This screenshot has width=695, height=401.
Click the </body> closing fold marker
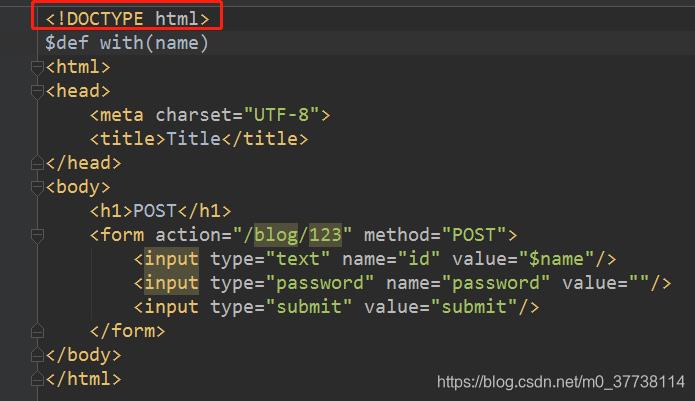(x=37, y=355)
